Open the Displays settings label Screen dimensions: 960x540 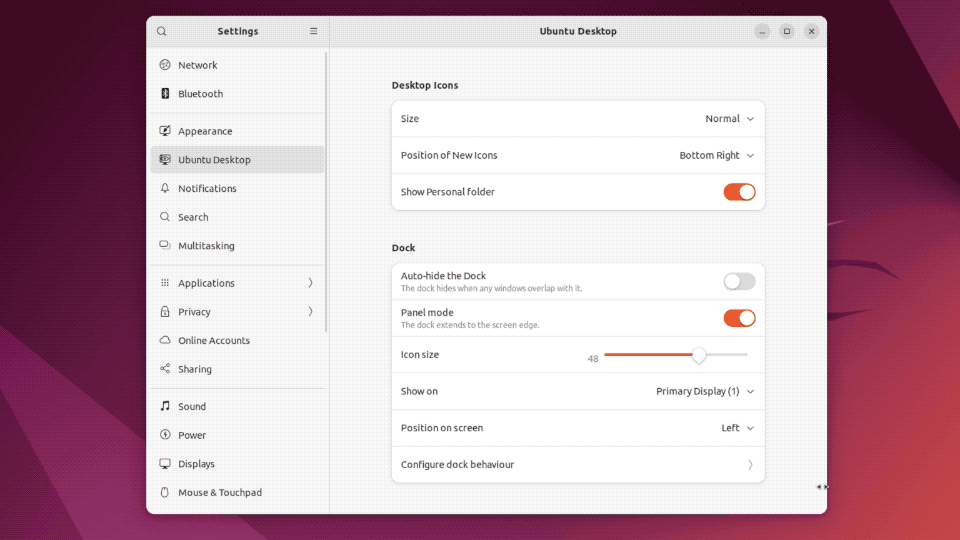click(x=196, y=464)
